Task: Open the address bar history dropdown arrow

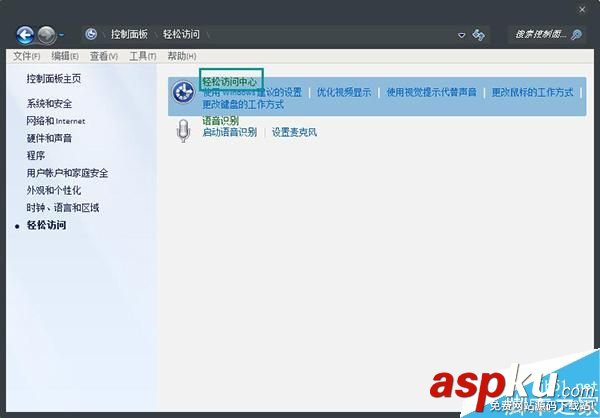Action: click(461, 35)
